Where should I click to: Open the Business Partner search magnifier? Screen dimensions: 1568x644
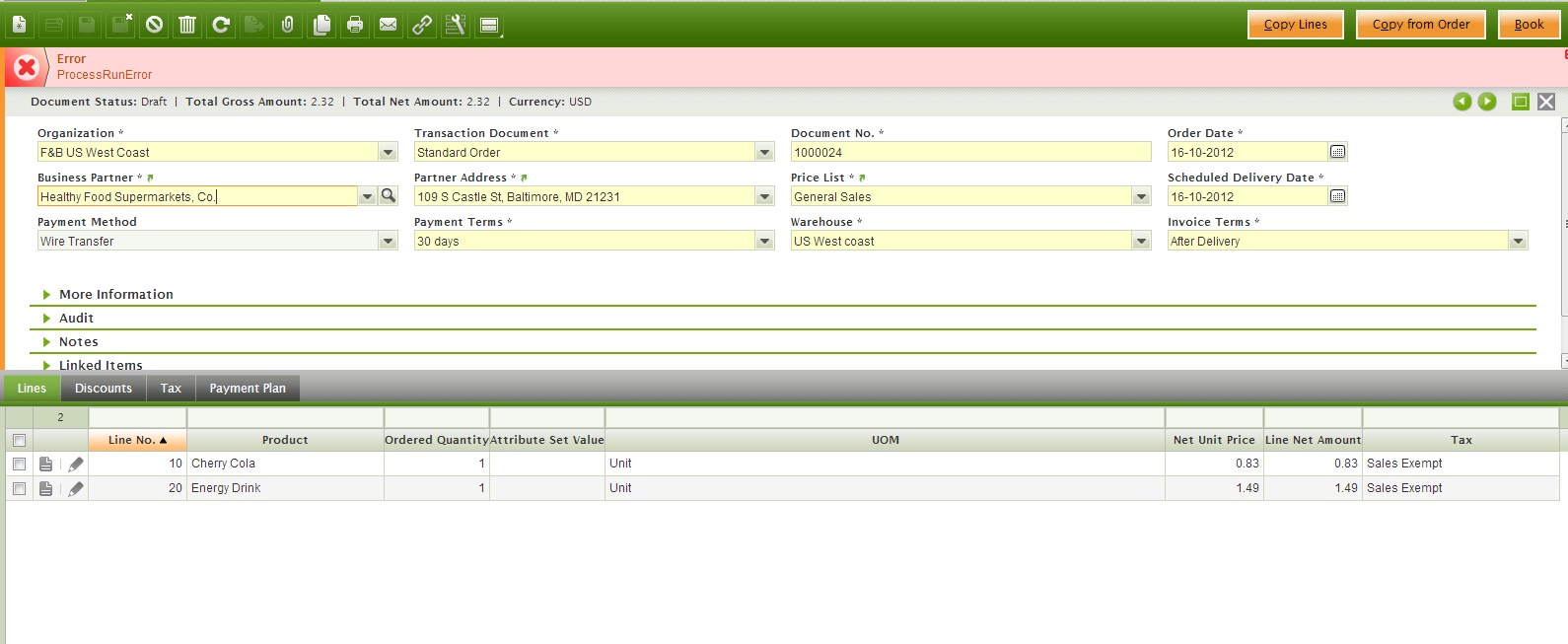389,196
